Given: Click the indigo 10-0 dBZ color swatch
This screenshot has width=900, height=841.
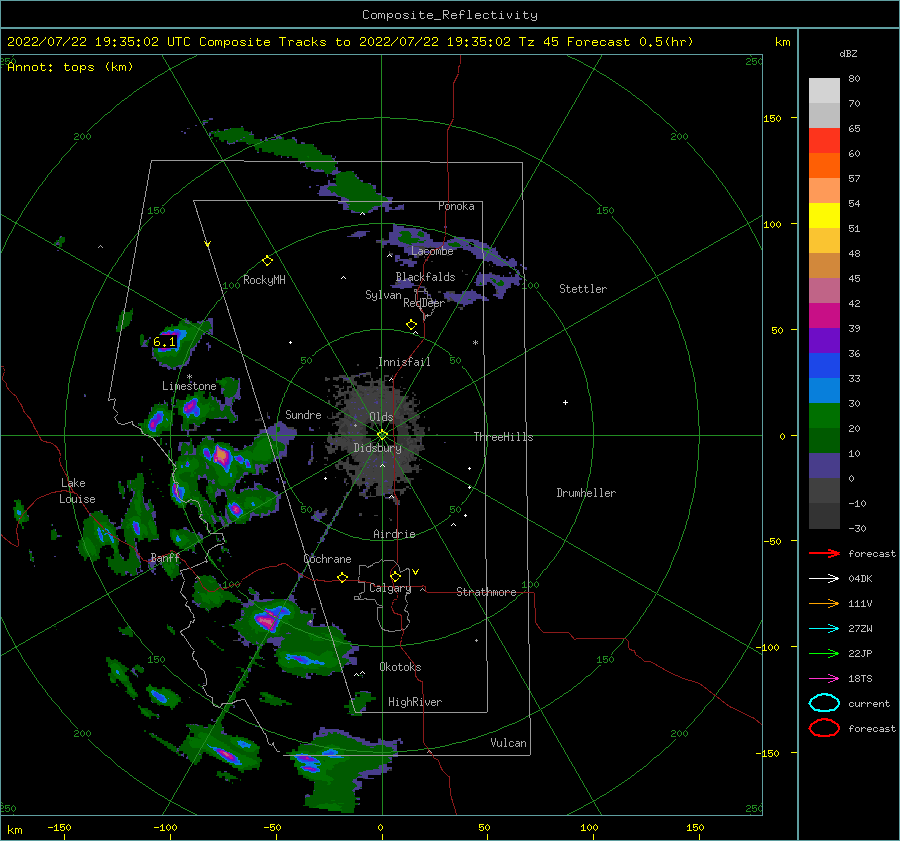Looking at the screenshot, I should pyautogui.click(x=824, y=466).
